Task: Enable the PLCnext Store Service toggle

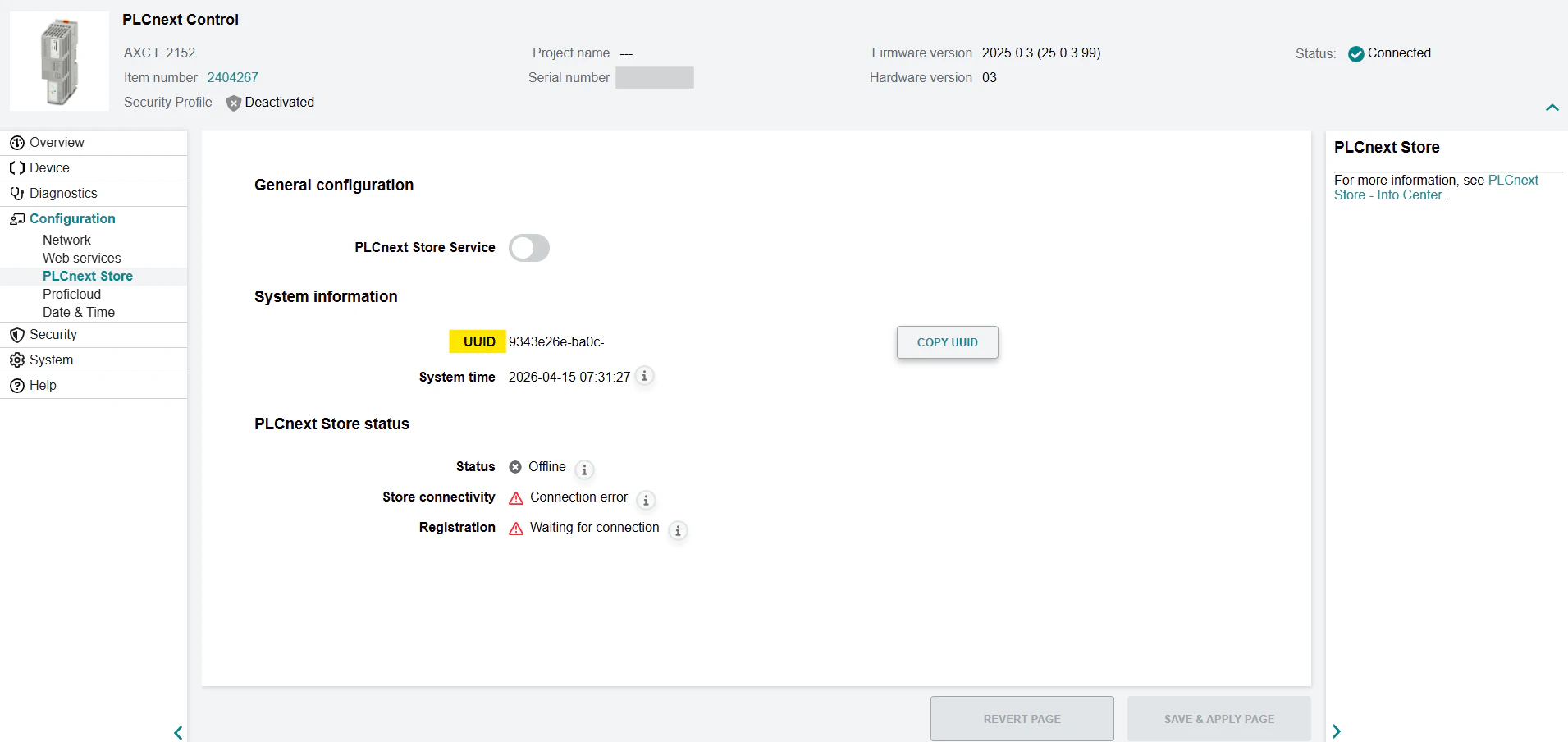Action: [529, 248]
